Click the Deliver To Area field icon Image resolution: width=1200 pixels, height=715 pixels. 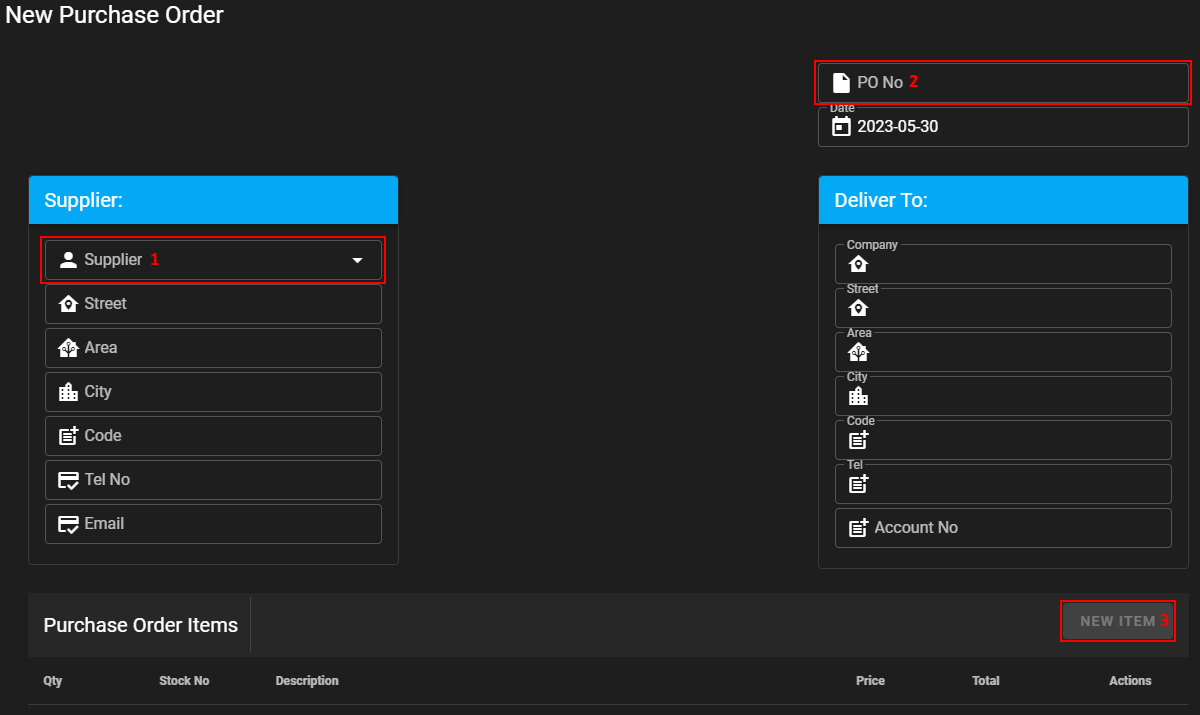[858, 352]
